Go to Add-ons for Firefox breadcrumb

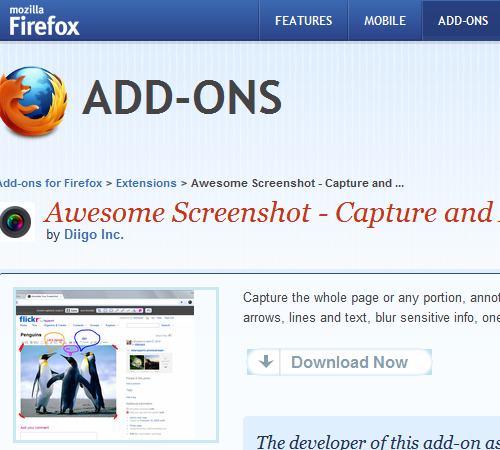[x=51, y=183]
